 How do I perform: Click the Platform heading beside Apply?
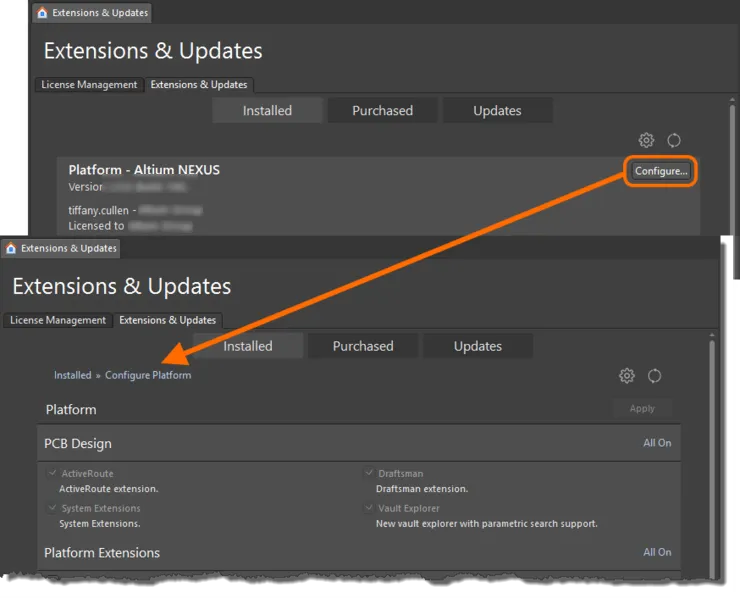(x=71, y=410)
